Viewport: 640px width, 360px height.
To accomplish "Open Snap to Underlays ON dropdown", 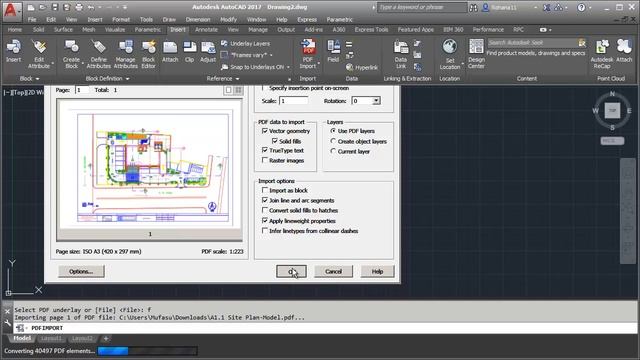I will pos(288,67).
